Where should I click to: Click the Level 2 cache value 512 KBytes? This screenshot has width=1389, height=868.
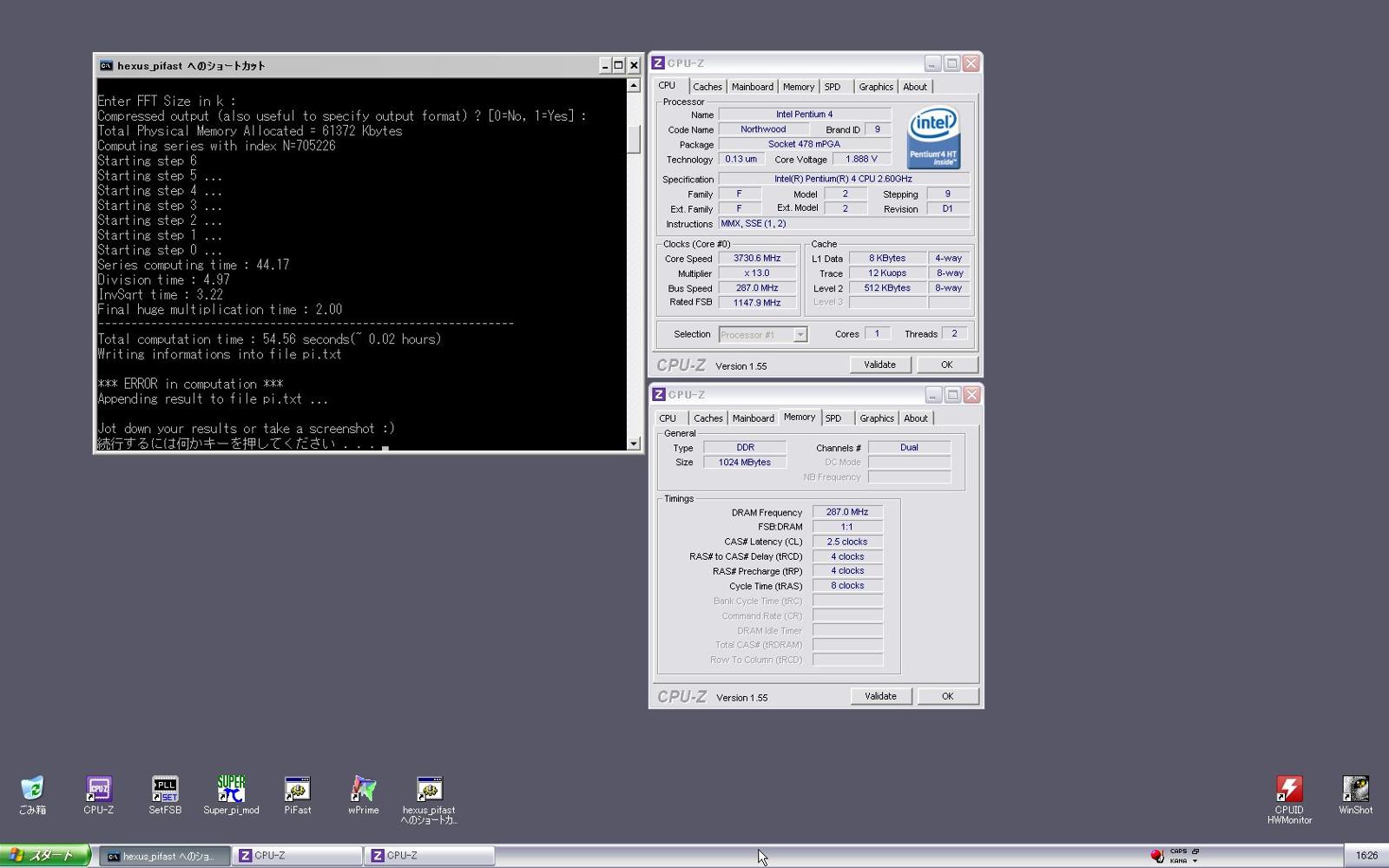point(887,287)
